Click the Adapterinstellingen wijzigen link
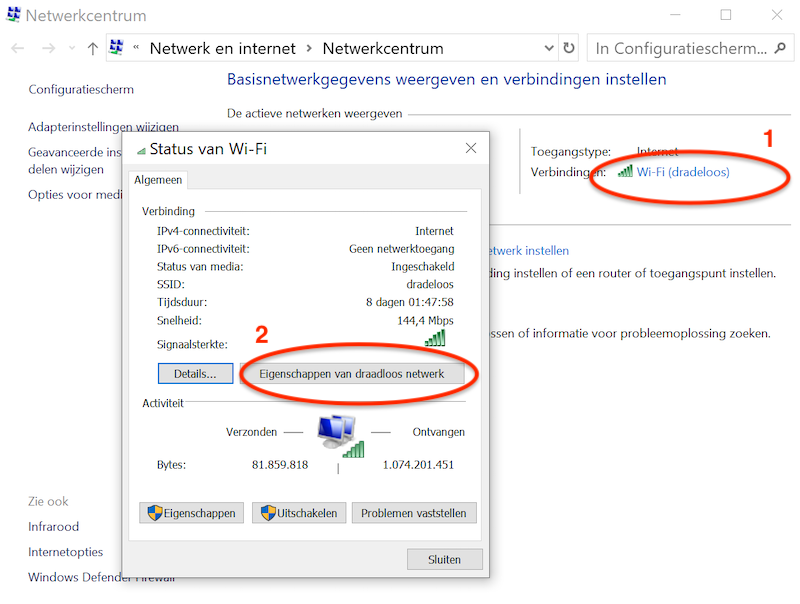Viewport: 800px width, 604px height. pos(103,127)
